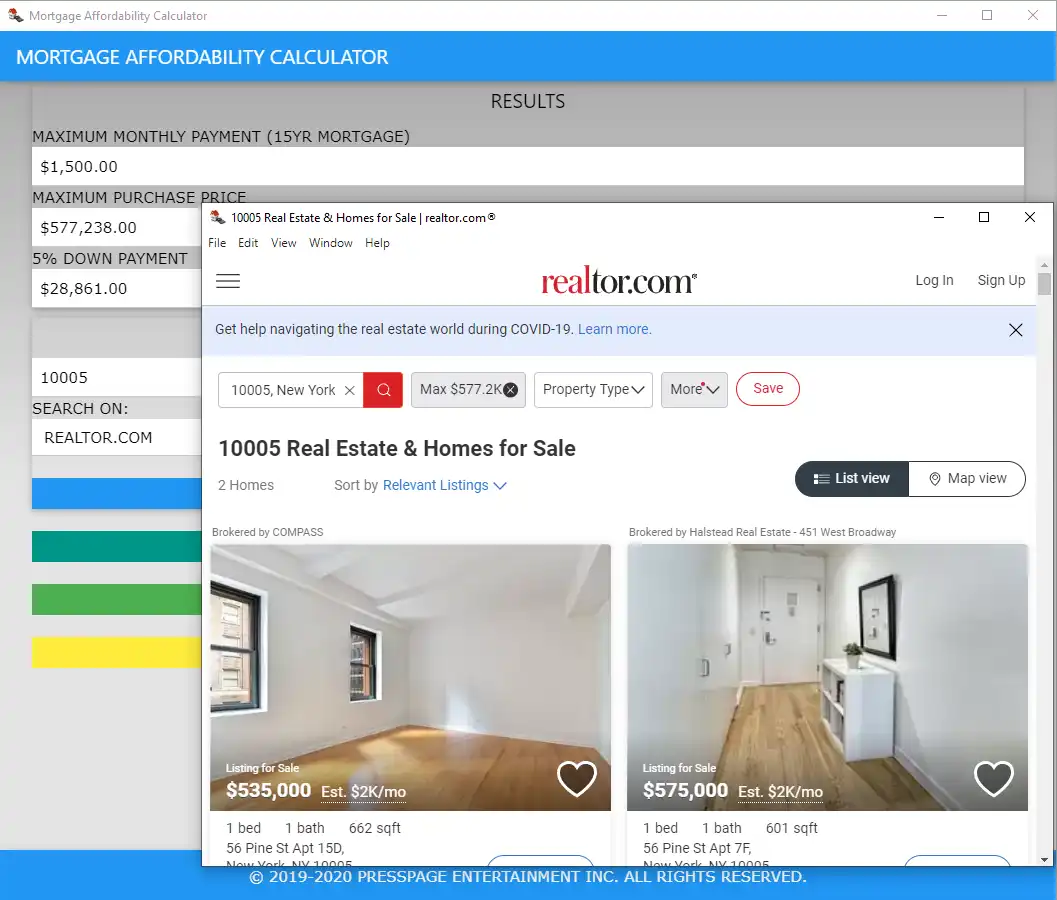Screen dimensions: 1057x900
Task: Click the $1,500.00 maximum monthly payment field
Action: click(x=528, y=167)
